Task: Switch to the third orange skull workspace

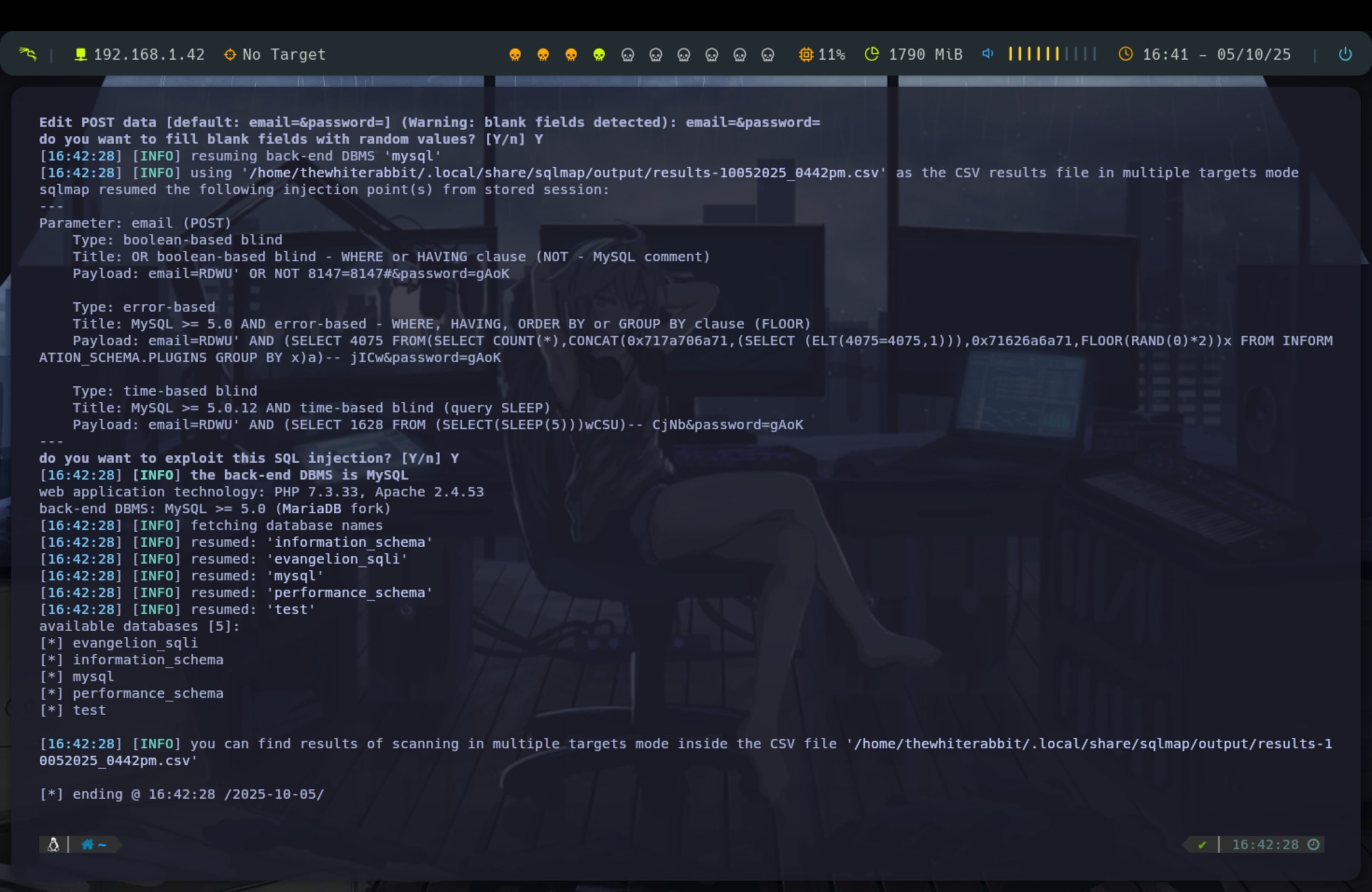Action: (571, 55)
